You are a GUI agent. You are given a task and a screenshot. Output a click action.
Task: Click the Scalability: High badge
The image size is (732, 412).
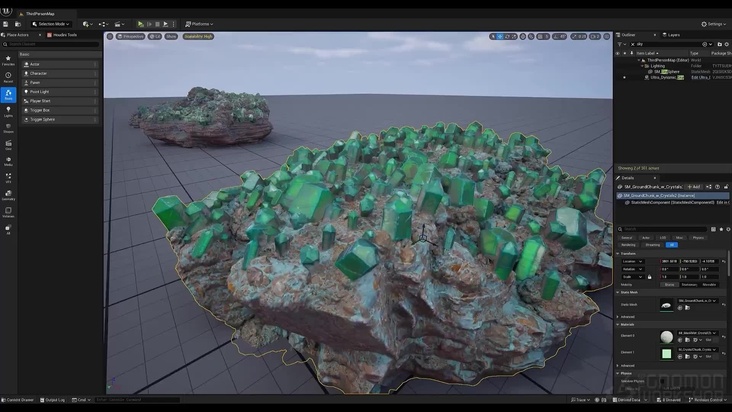[198, 36]
